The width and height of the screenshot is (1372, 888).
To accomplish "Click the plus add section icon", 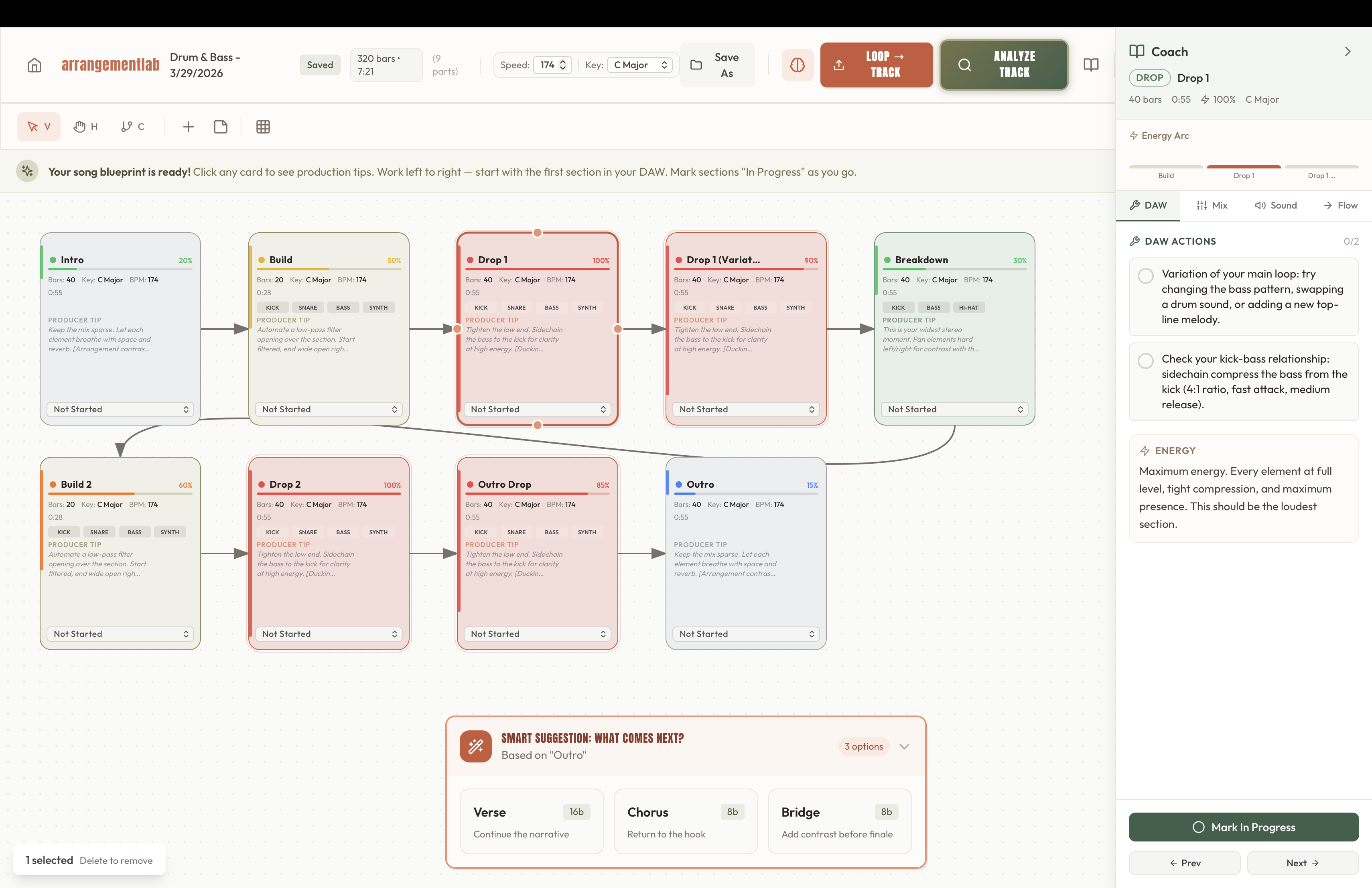I will (x=189, y=127).
